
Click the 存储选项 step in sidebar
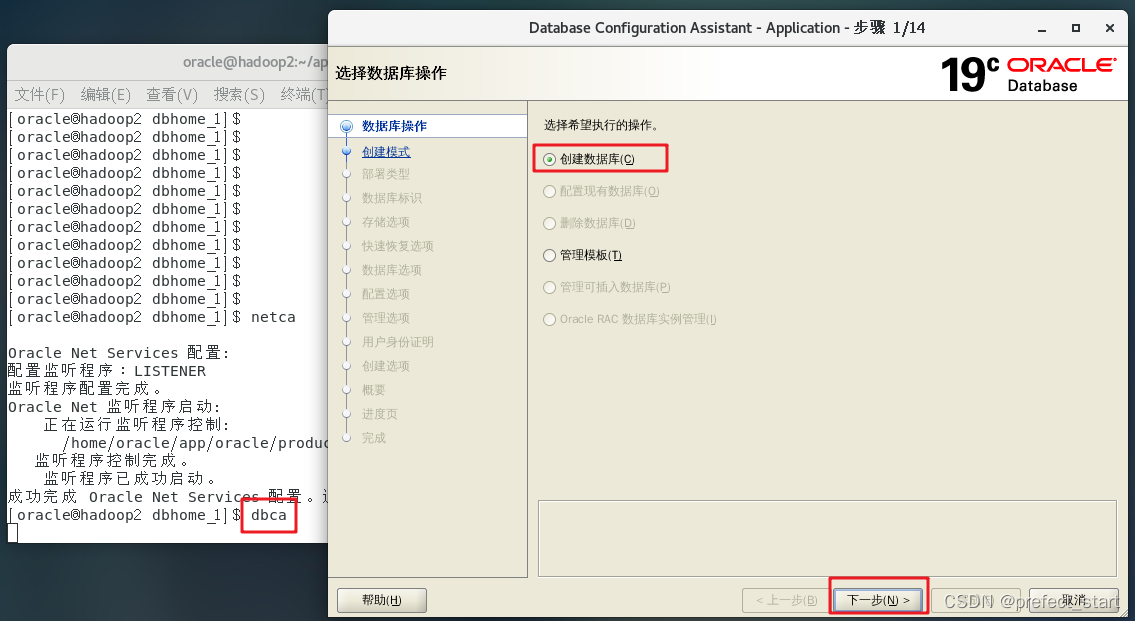pyautogui.click(x=386, y=222)
